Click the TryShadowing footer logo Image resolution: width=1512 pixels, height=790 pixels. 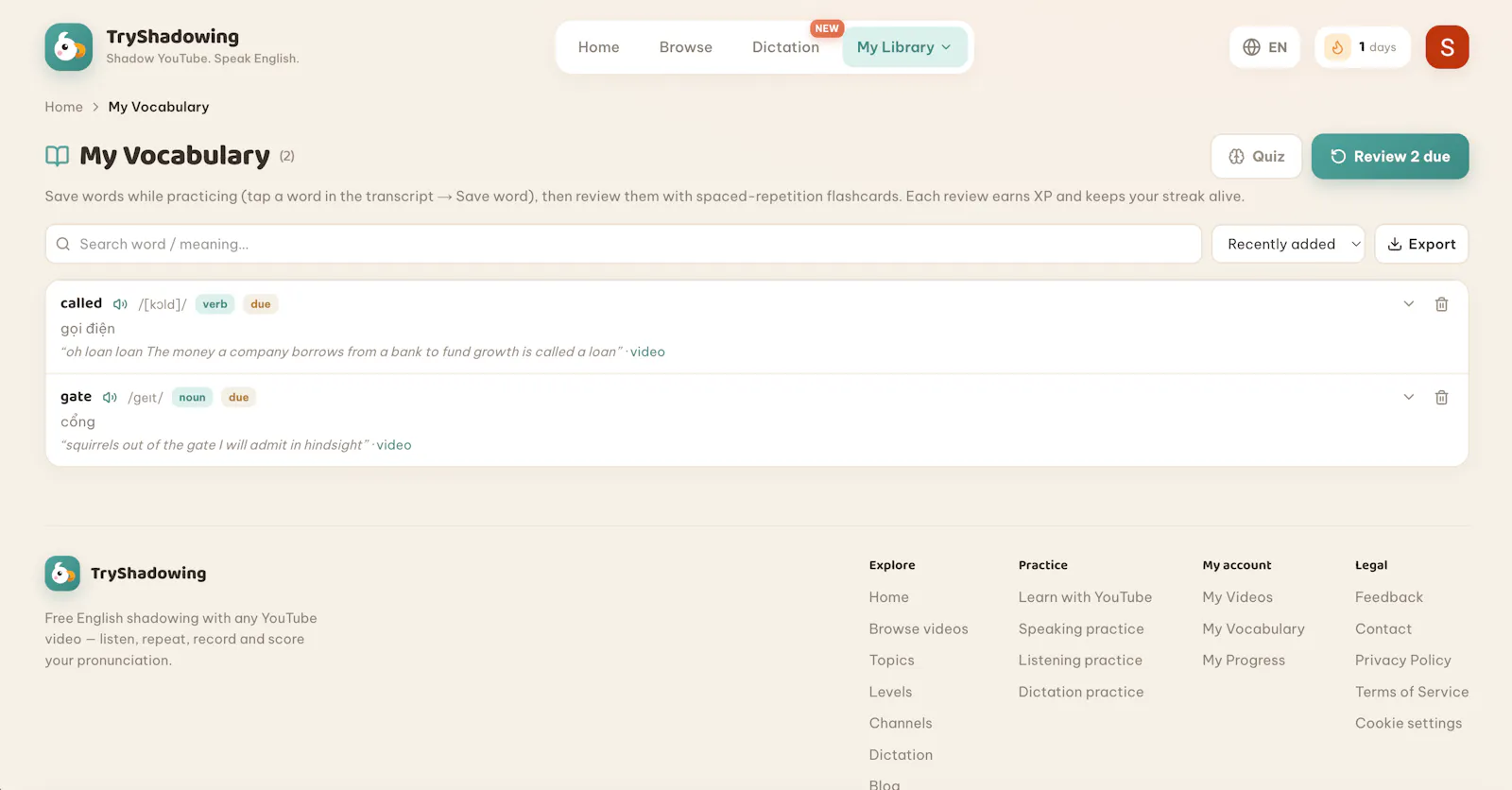(62, 574)
